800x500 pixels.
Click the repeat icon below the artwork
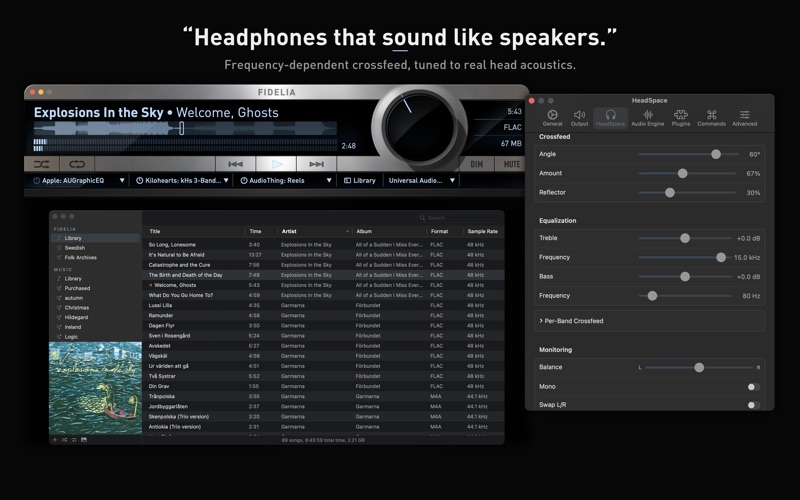coord(74,440)
